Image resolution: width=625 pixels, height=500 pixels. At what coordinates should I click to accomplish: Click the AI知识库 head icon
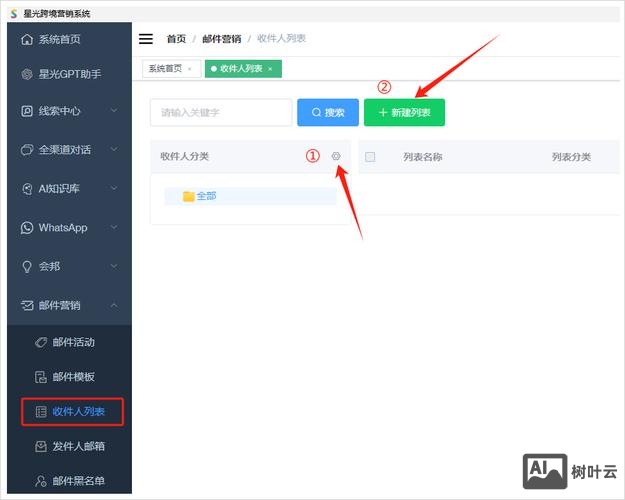tap(27, 188)
